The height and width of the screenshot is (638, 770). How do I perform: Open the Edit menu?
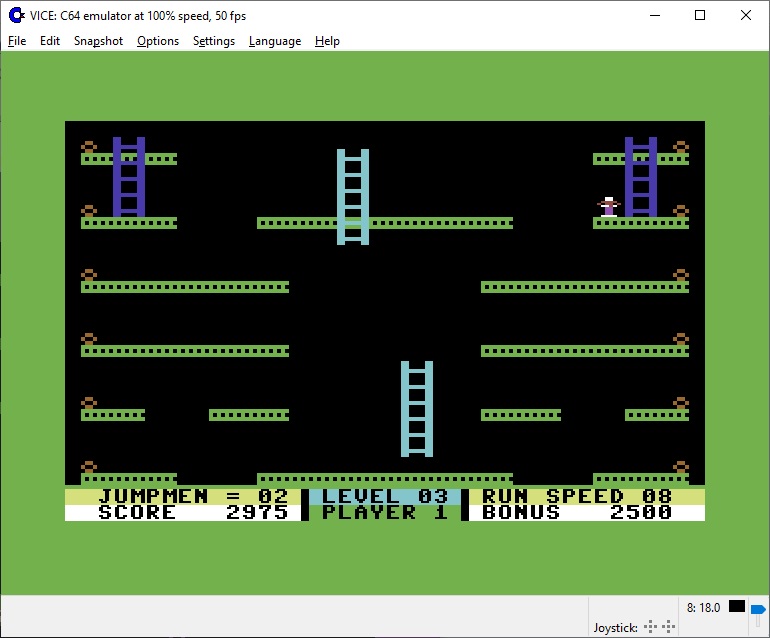50,41
